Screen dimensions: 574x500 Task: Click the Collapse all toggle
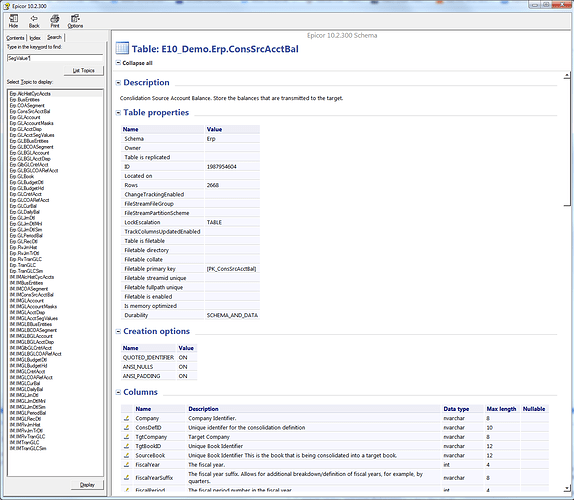click(x=134, y=63)
